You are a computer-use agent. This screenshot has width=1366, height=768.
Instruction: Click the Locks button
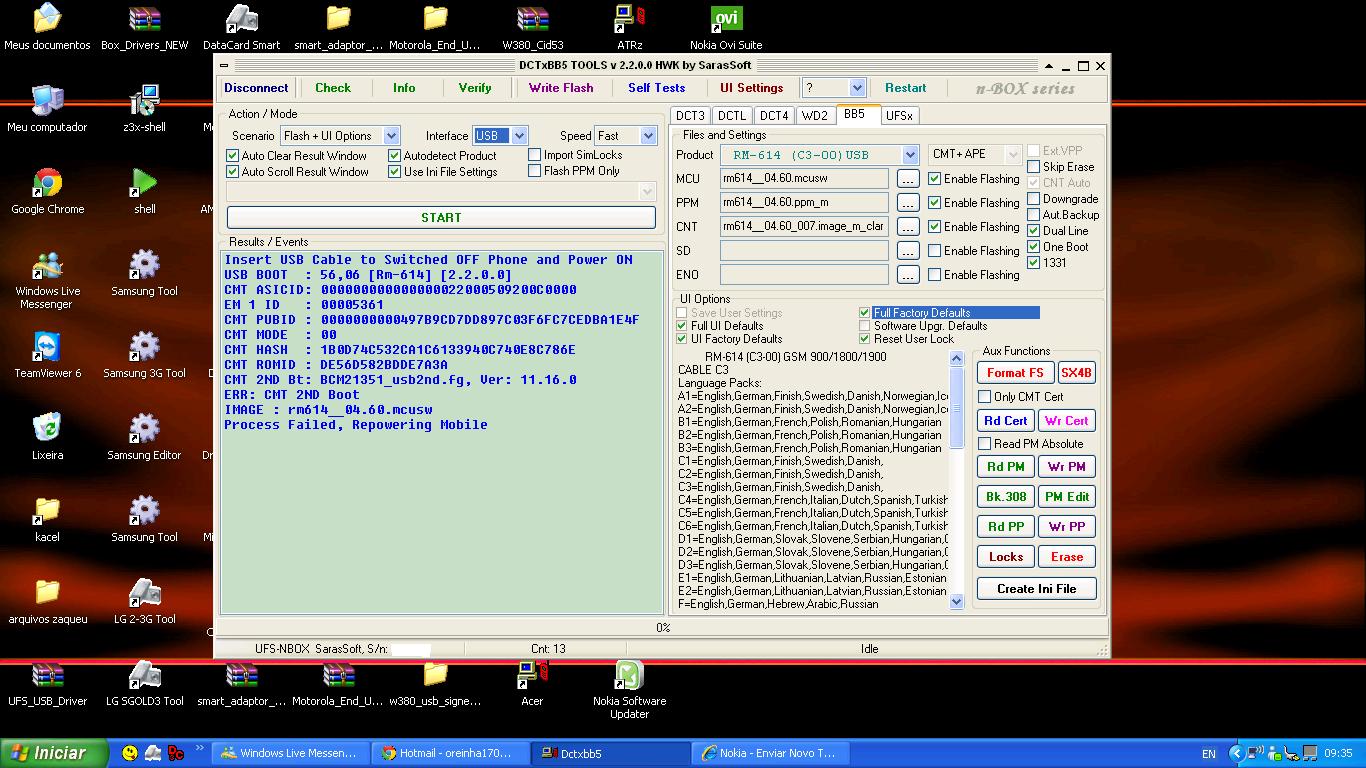pyautogui.click(x=1005, y=557)
